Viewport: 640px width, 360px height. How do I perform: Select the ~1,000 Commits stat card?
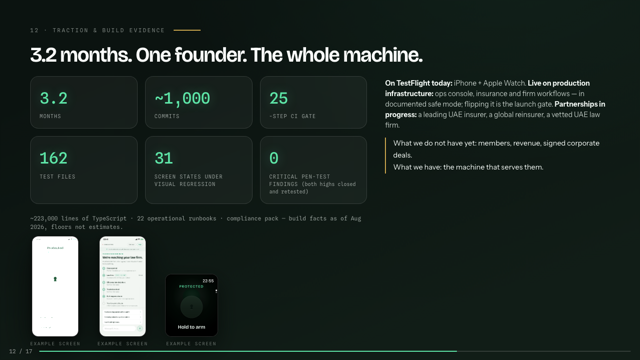(199, 102)
